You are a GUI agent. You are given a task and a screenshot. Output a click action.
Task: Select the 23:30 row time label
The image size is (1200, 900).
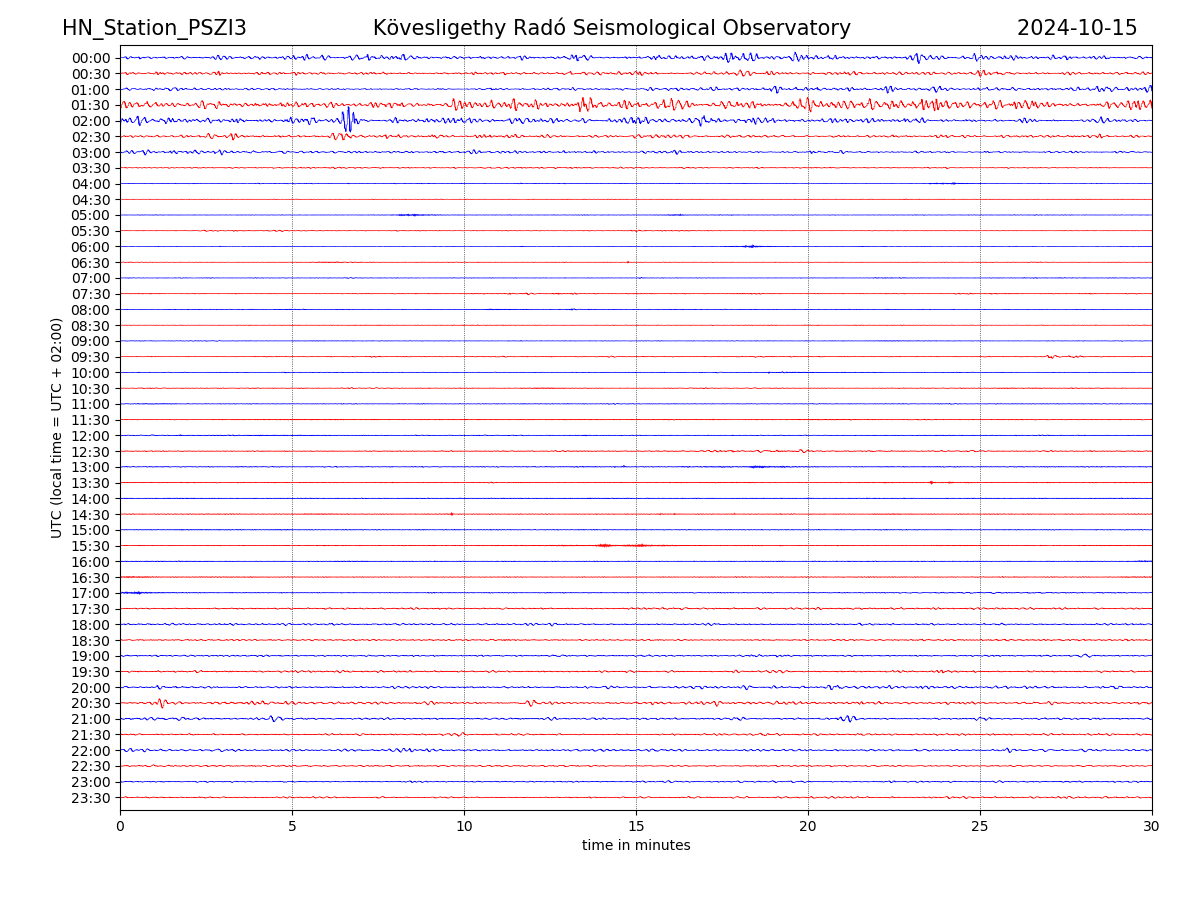[91, 798]
